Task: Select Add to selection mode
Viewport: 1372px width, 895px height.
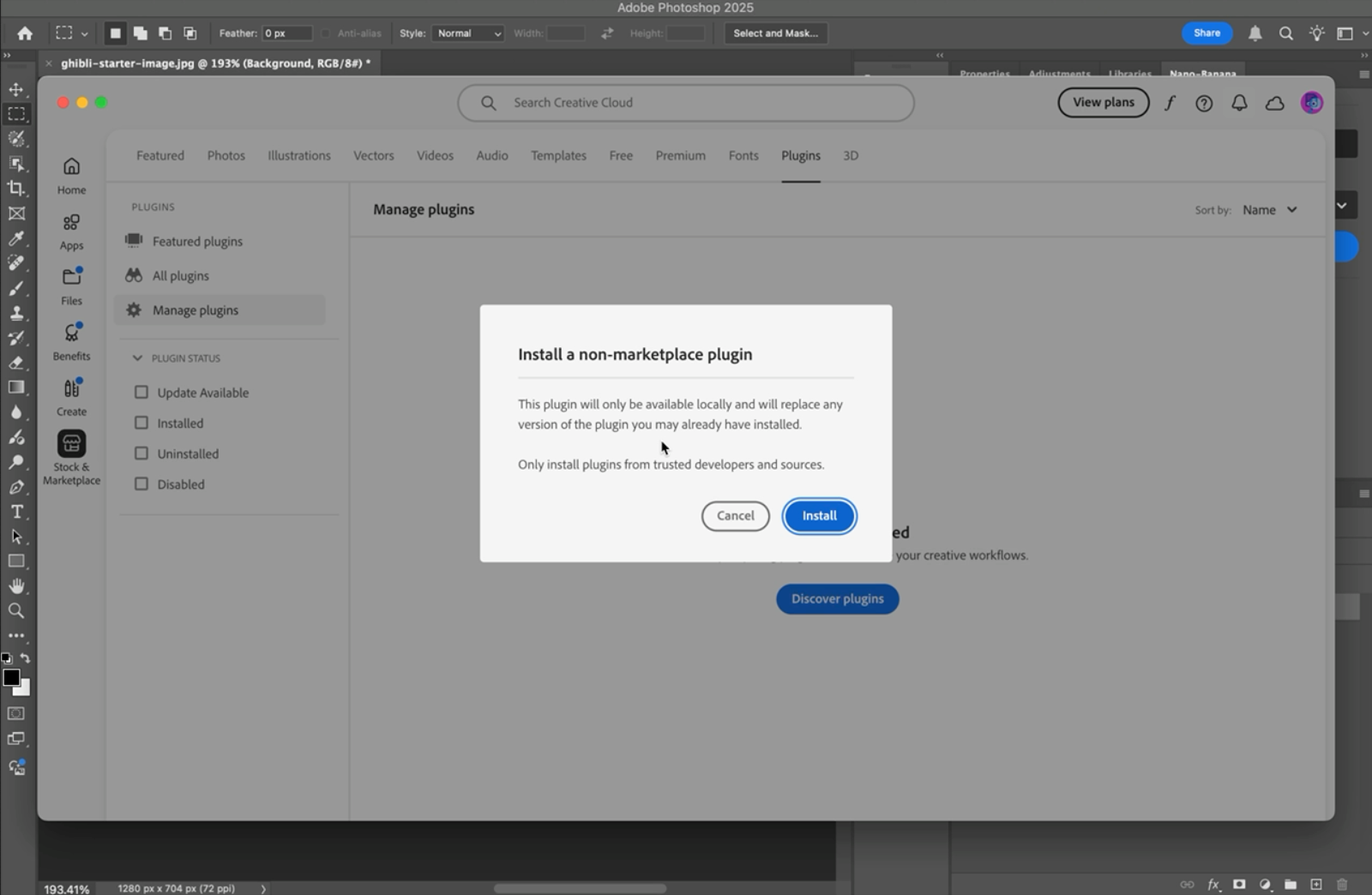Action: pos(140,33)
